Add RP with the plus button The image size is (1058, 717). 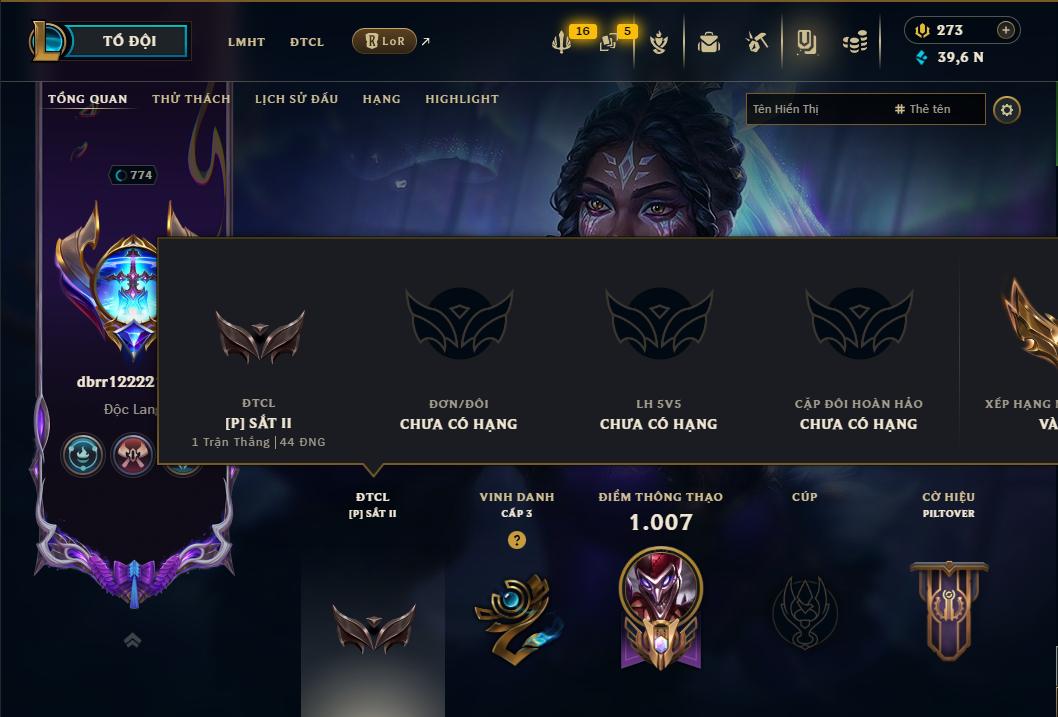1005,30
